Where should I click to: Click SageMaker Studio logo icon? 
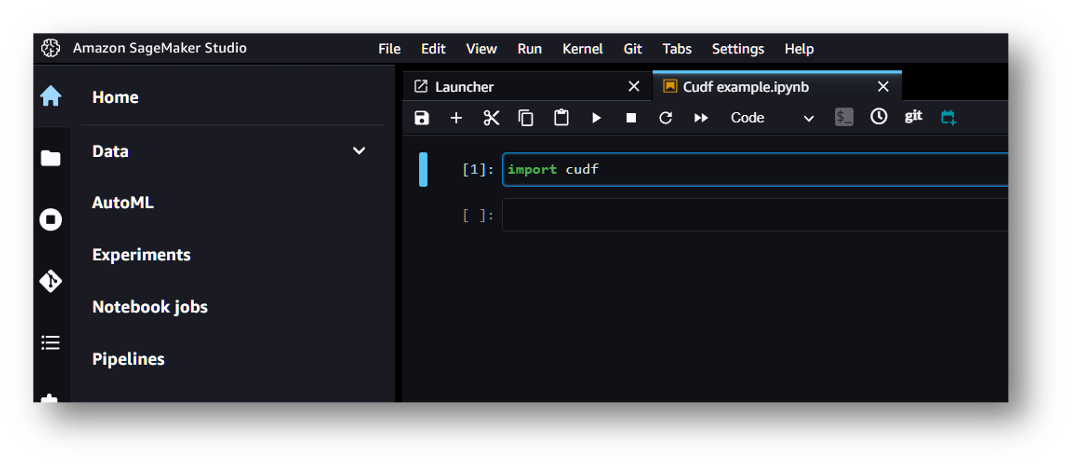click(x=51, y=48)
